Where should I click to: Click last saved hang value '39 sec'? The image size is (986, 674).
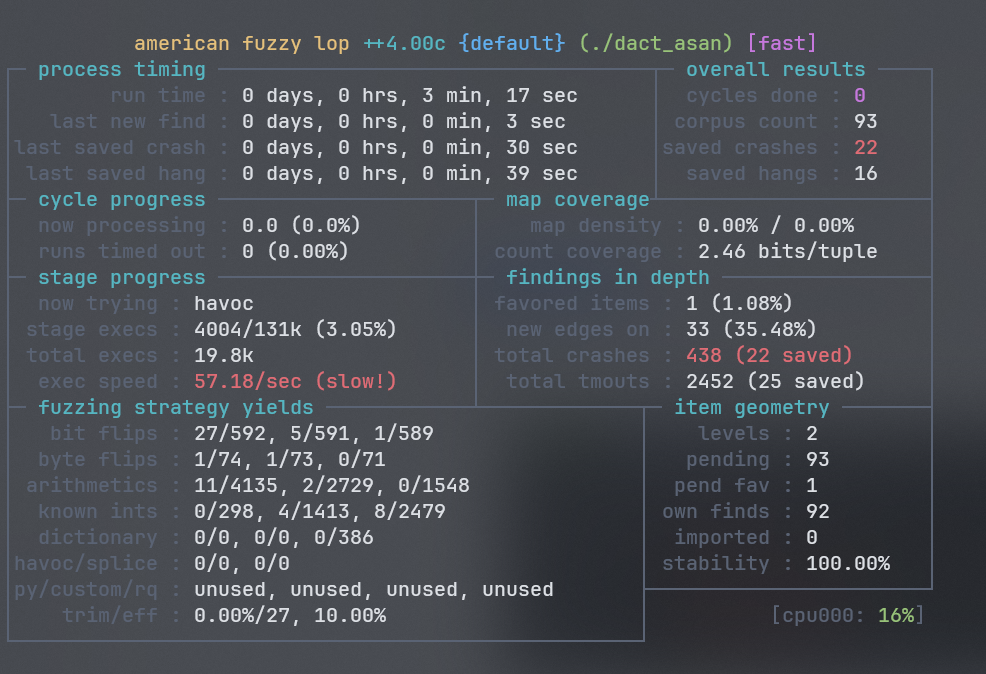click(x=541, y=174)
